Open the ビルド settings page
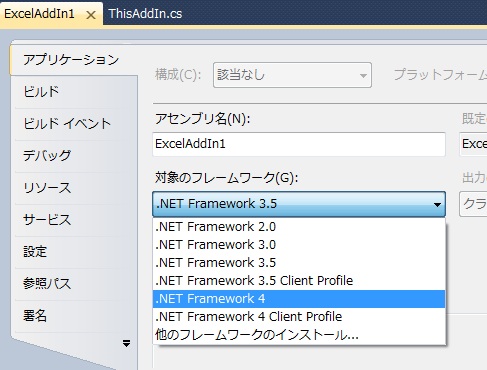This screenshot has height=370, width=487. point(41,92)
